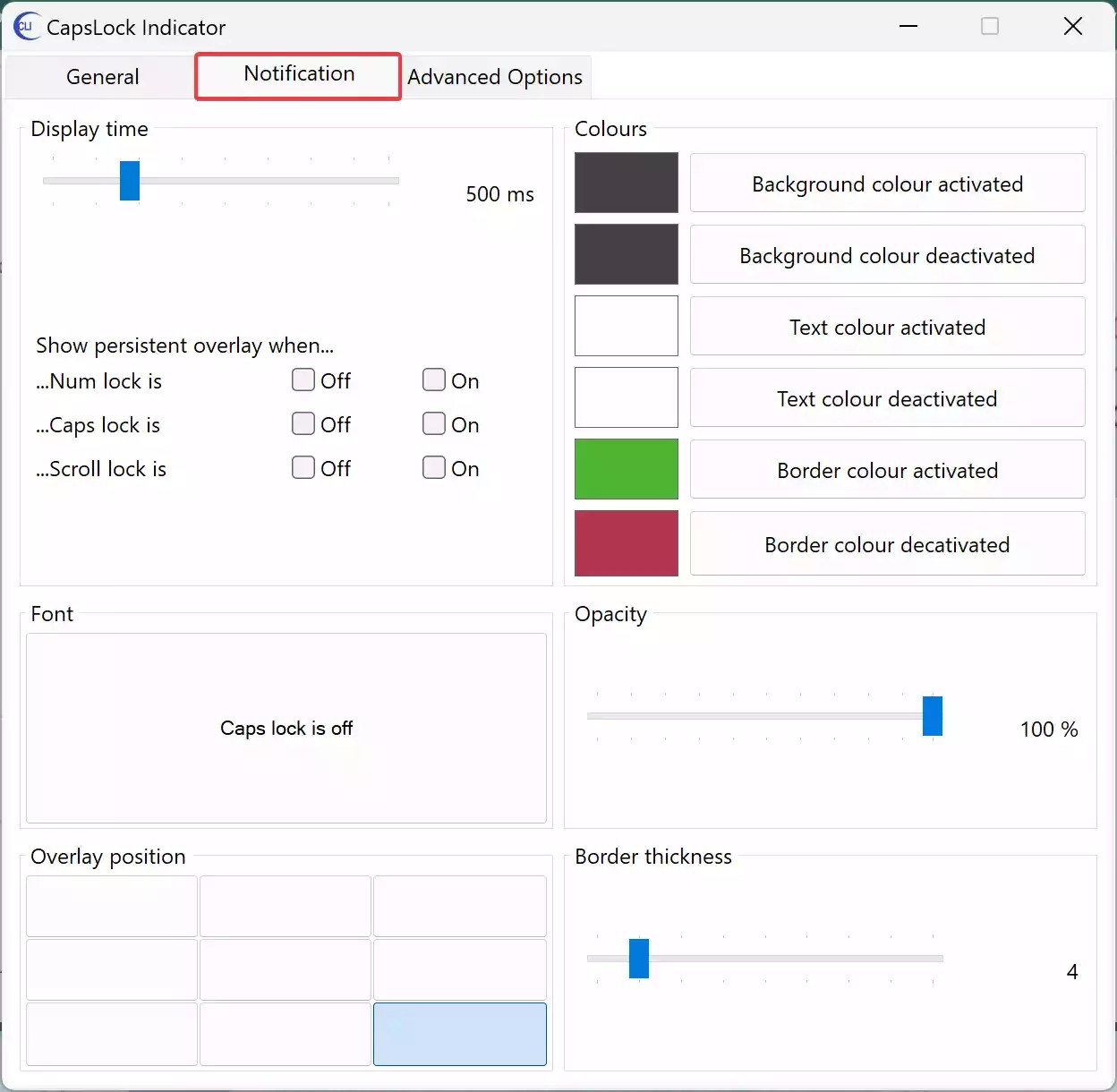This screenshot has width=1117, height=1092.
Task: Check the On box for Caps lock
Action: (x=433, y=423)
